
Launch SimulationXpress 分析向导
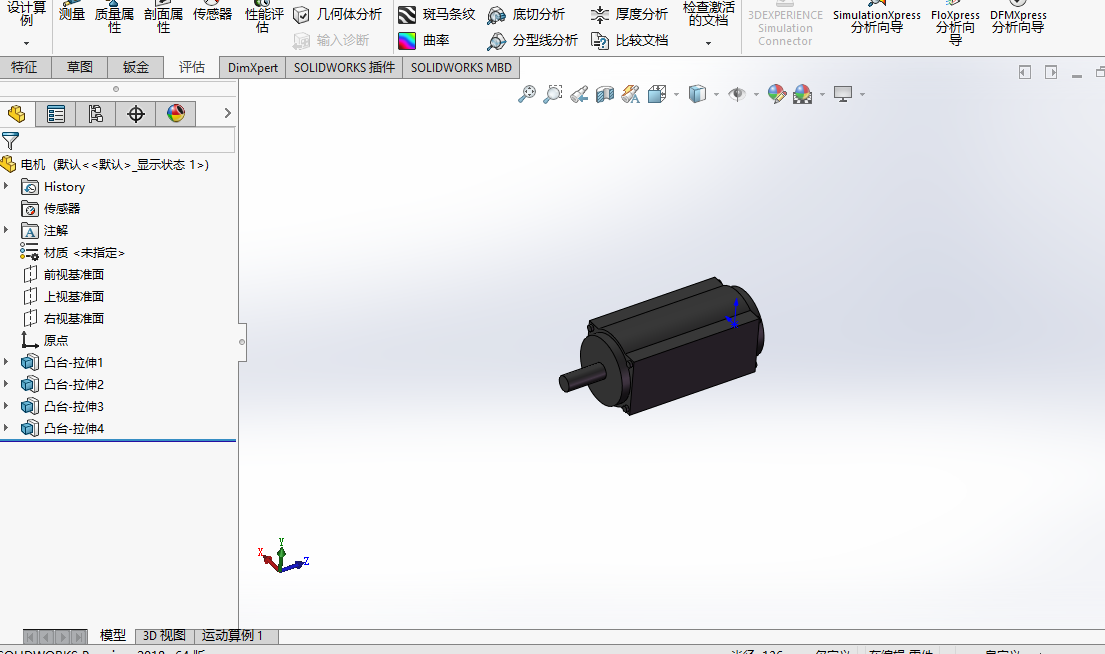point(877,20)
